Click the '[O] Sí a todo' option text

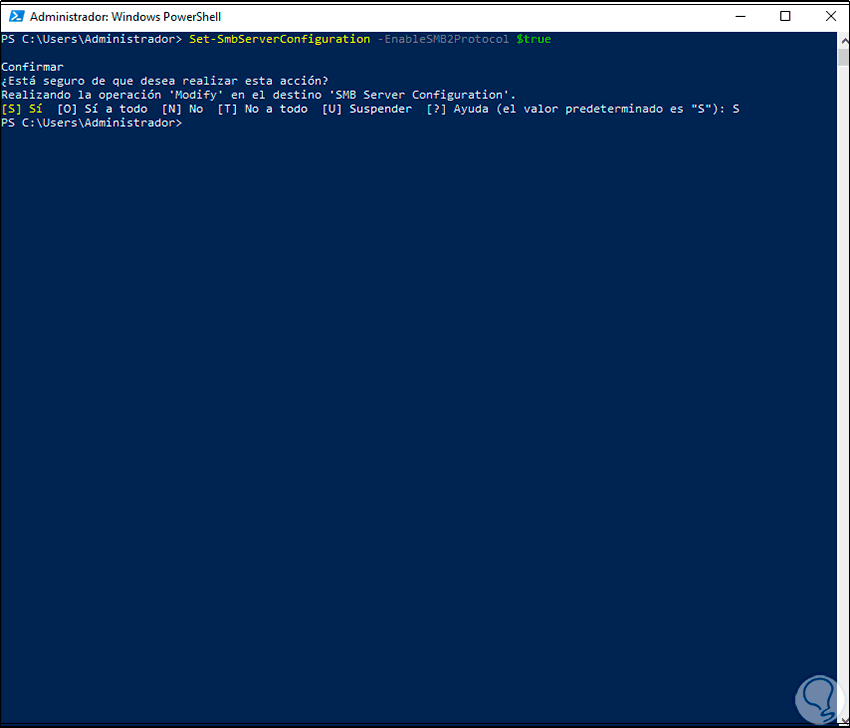point(102,109)
